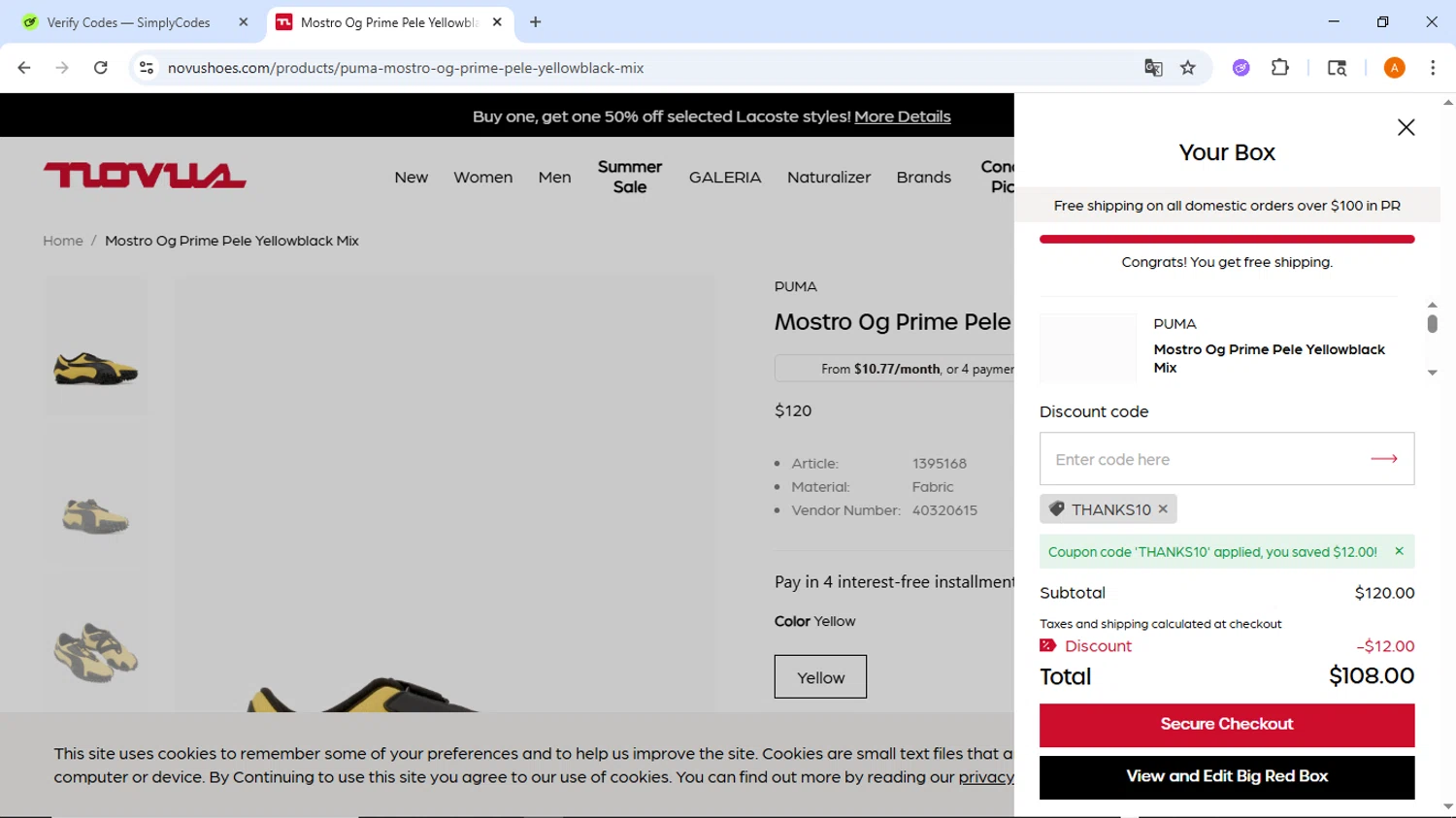The height and width of the screenshot is (818, 1456).
Task: Click the -$12.00 discount amount
Action: (1385, 645)
